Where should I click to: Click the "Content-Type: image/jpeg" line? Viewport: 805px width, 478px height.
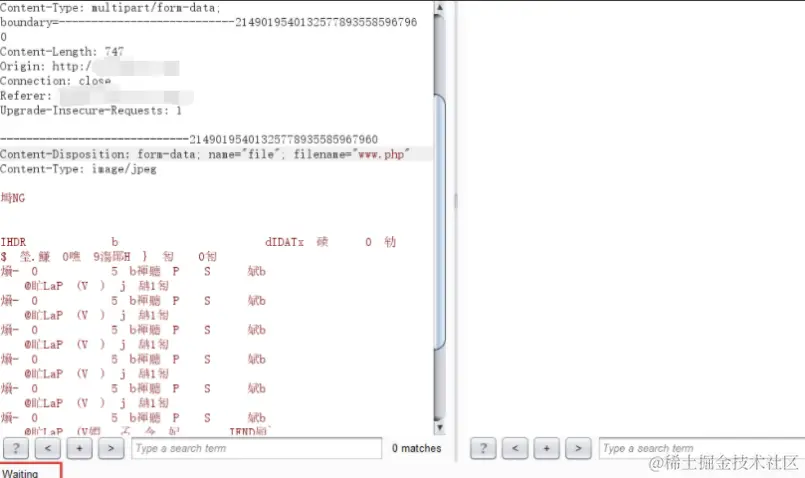(78, 169)
